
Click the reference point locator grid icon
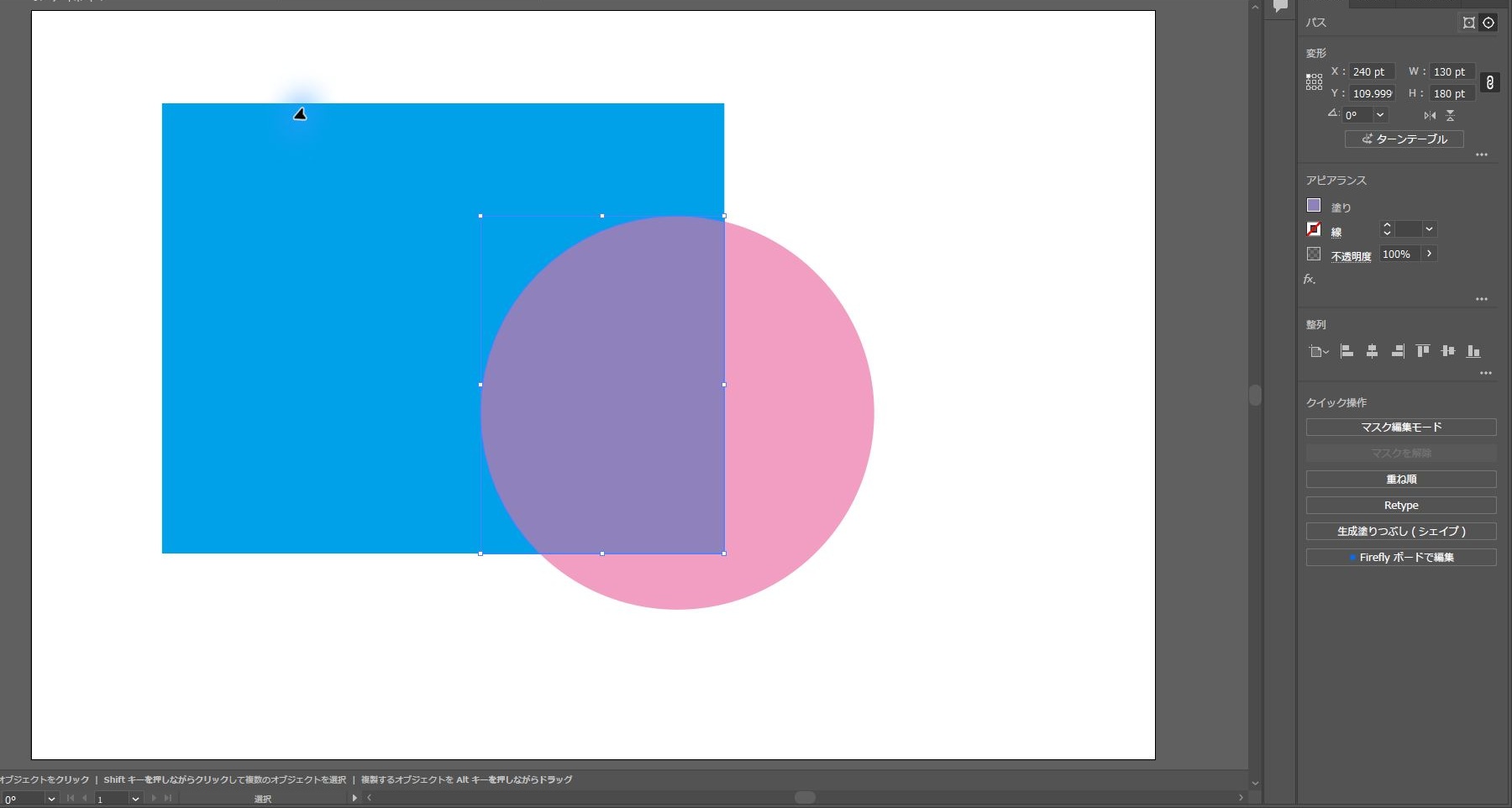click(x=1314, y=81)
